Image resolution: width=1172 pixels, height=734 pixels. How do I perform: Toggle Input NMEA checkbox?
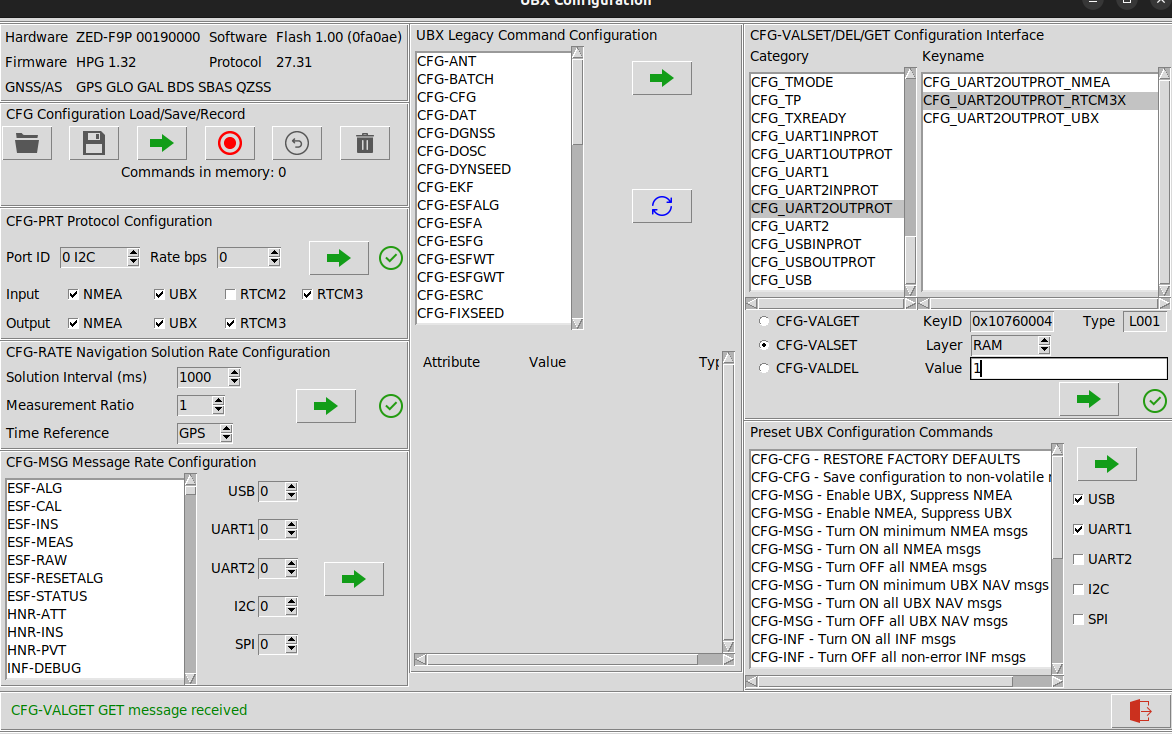[x=73, y=294]
